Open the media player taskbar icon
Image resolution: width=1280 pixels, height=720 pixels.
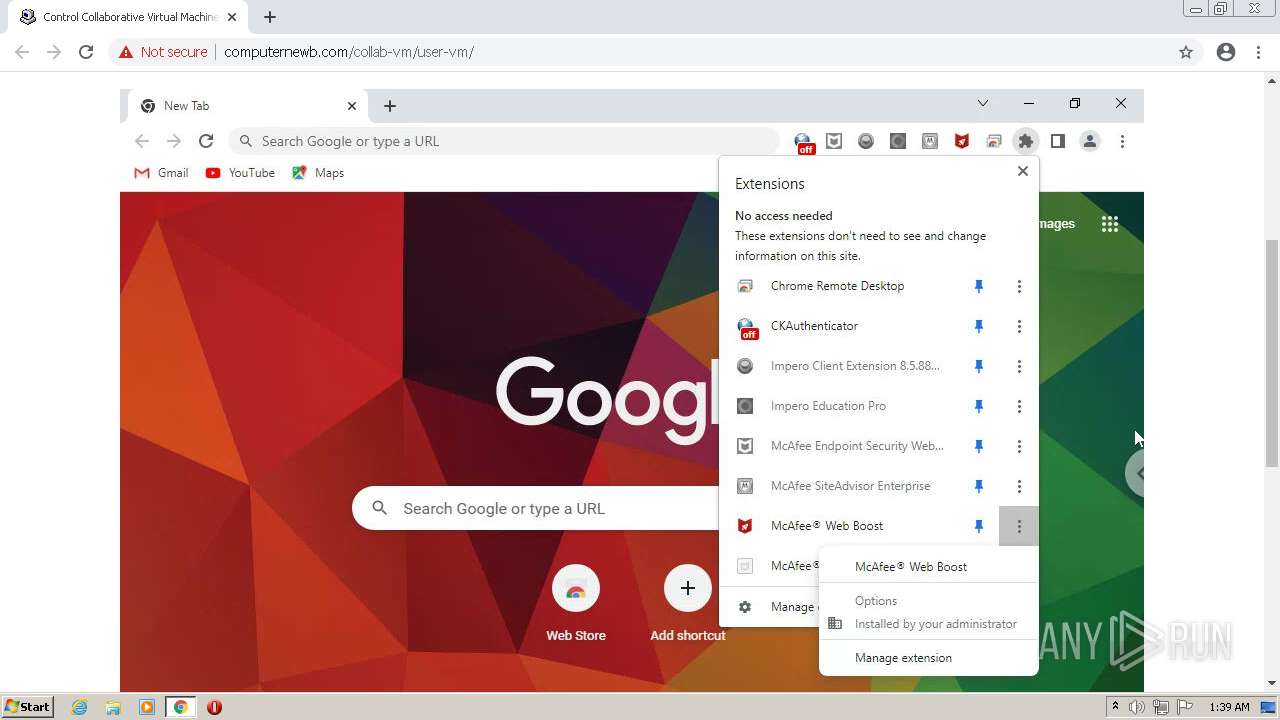147,707
